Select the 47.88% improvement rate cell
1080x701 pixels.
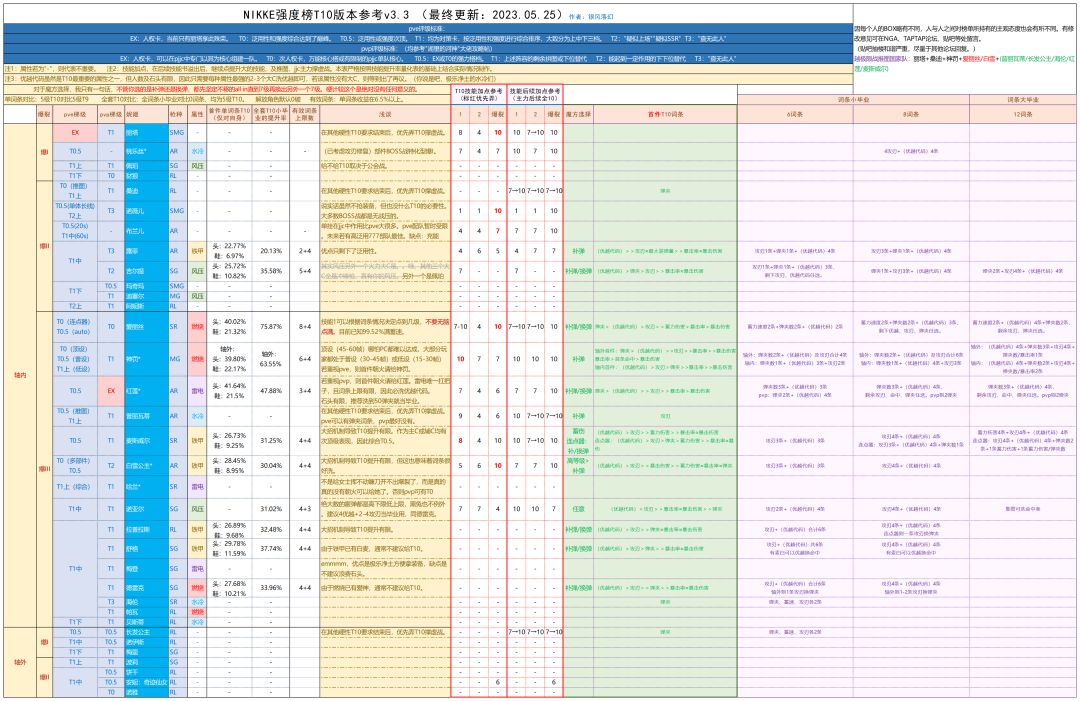271,390
